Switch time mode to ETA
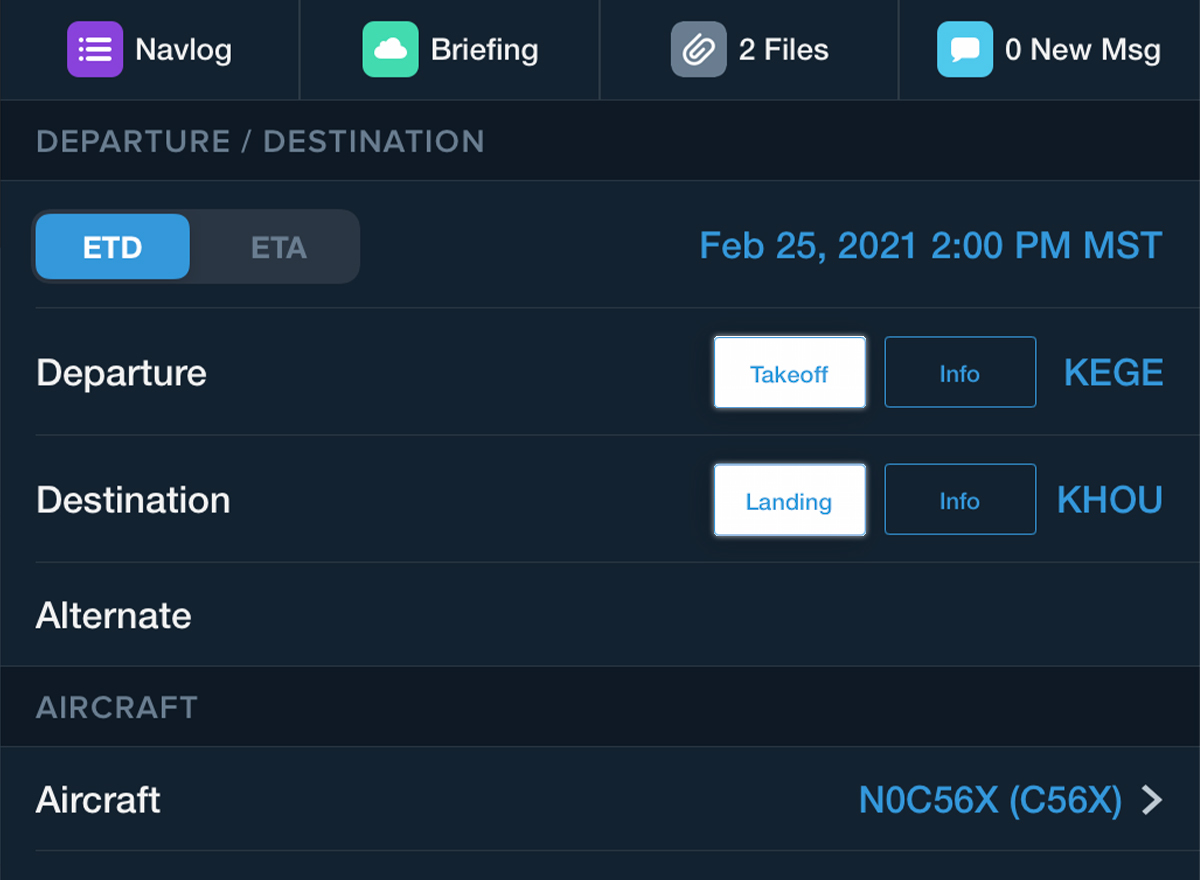 (x=278, y=247)
